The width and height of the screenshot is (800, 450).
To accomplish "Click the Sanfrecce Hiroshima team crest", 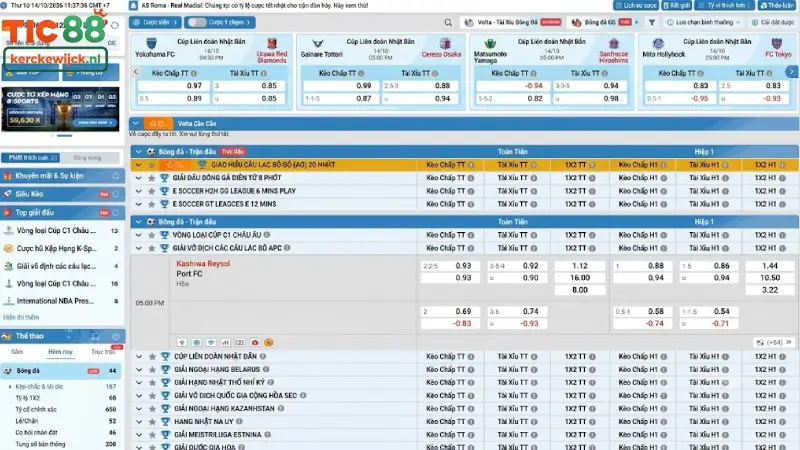I will 613,44.
